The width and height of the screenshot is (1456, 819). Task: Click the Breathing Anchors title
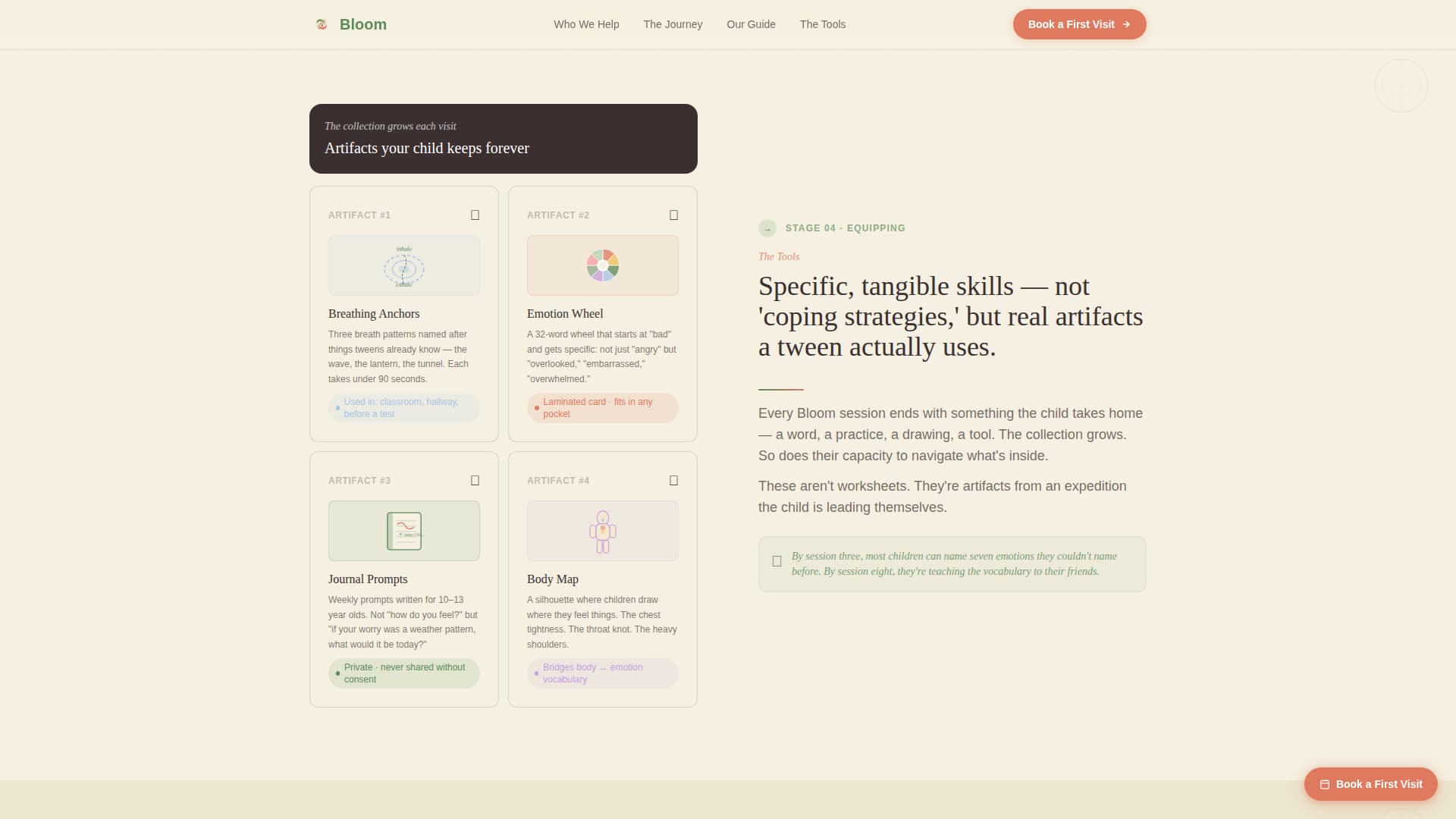(374, 314)
